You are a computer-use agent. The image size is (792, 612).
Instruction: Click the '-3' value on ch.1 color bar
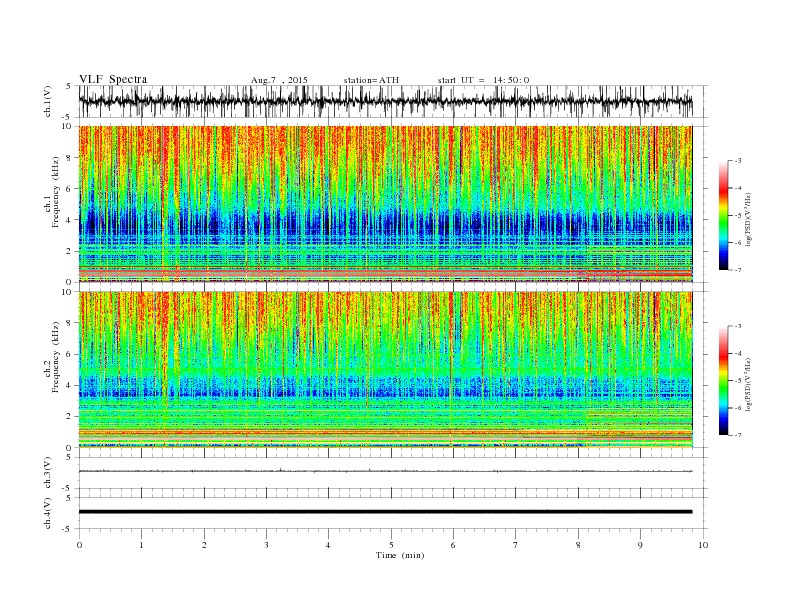(737, 161)
